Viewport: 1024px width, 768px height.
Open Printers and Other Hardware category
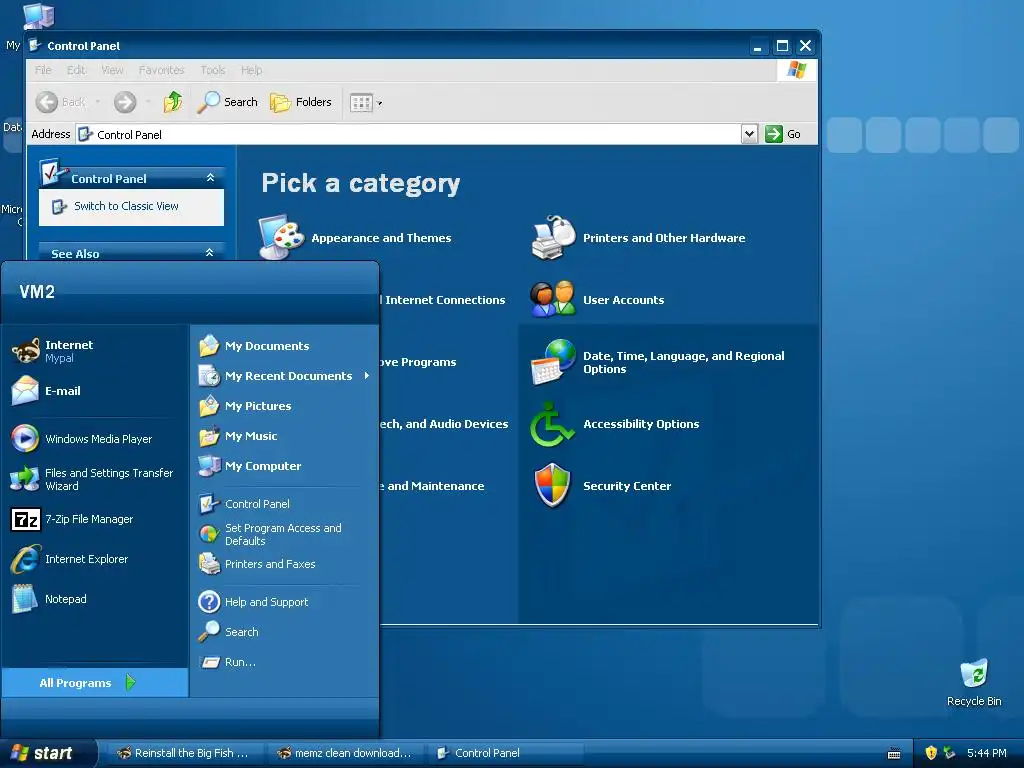click(639, 238)
